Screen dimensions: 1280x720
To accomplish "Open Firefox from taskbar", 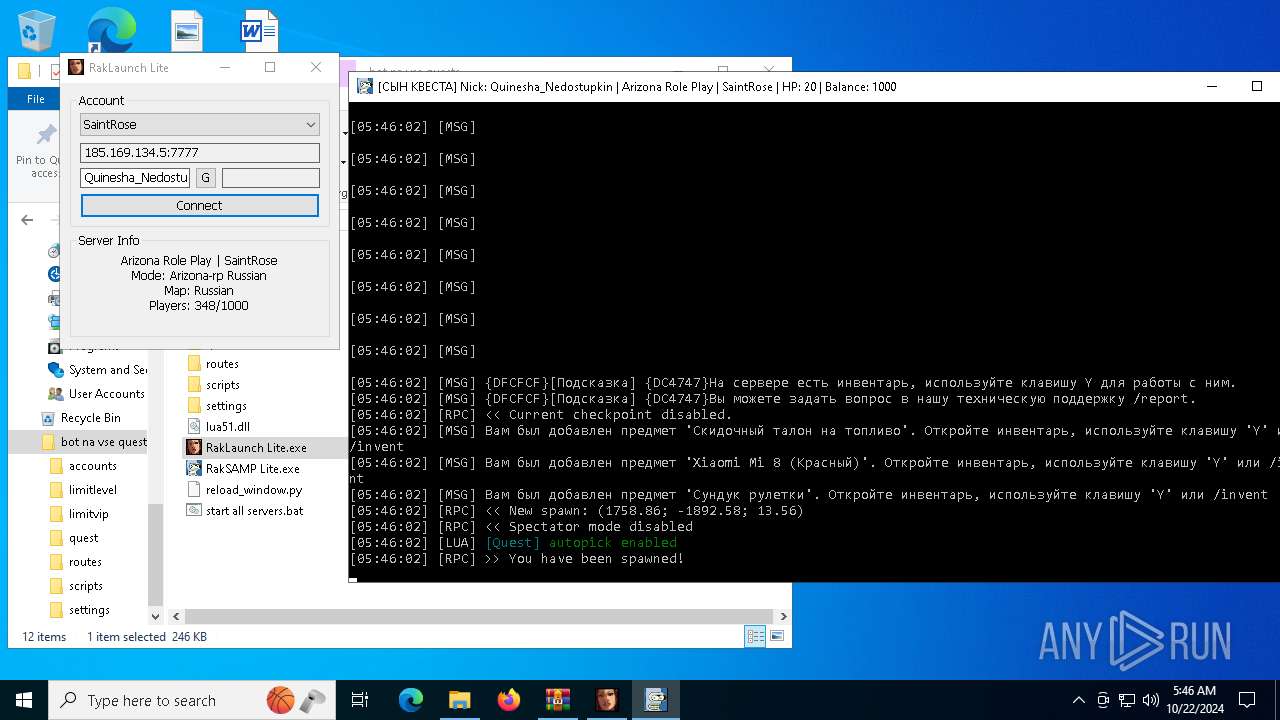I will 509,700.
